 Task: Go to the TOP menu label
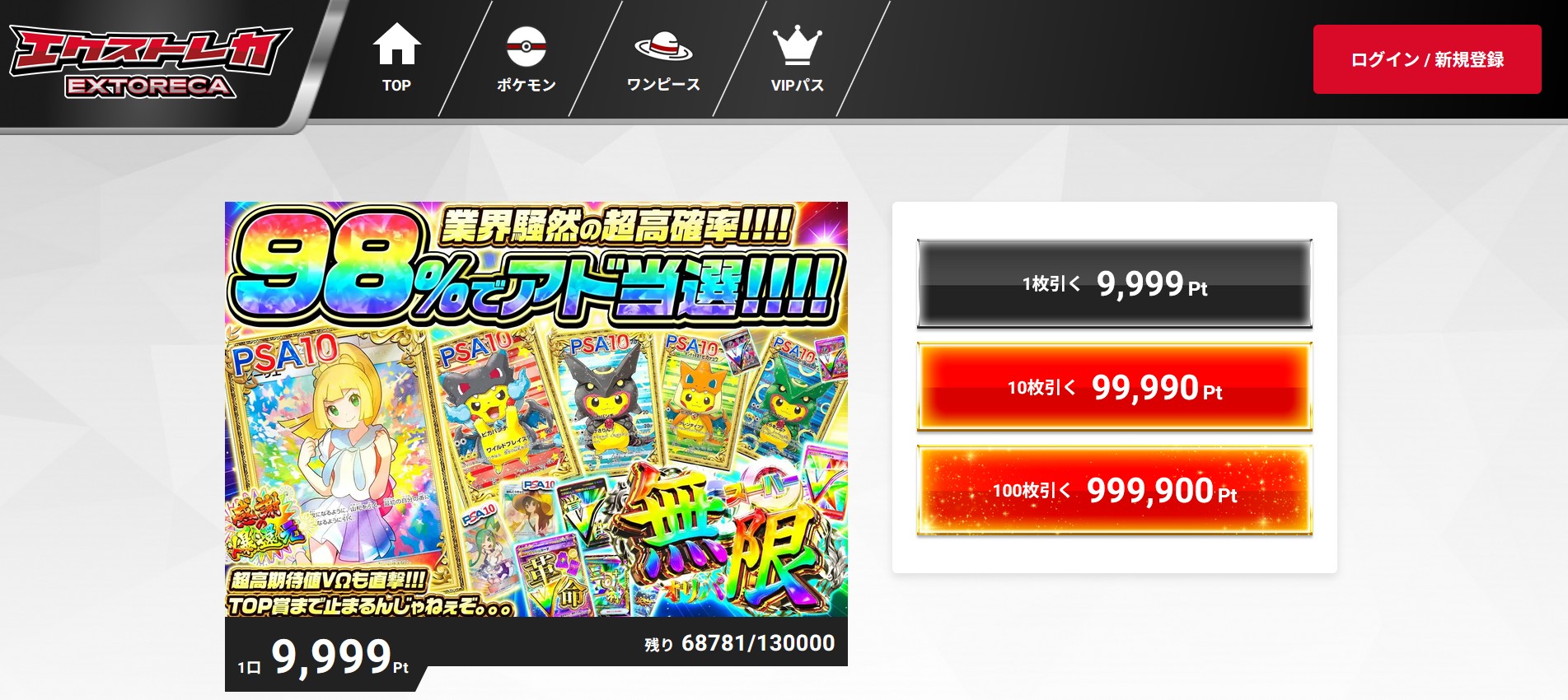[396, 85]
